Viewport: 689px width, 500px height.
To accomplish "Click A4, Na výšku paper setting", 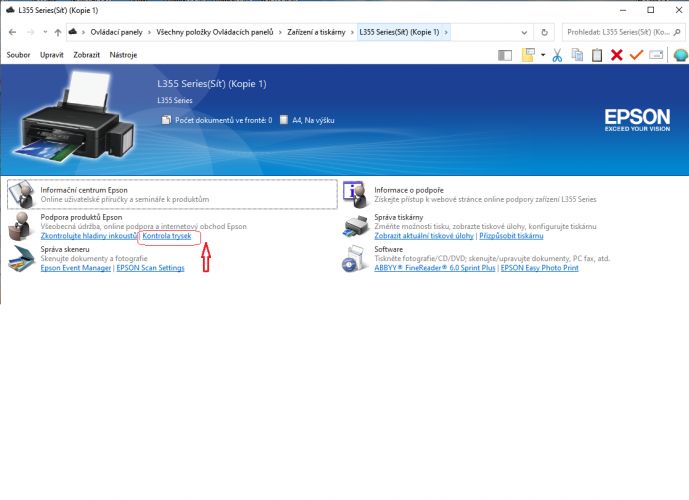I will pyautogui.click(x=313, y=120).
